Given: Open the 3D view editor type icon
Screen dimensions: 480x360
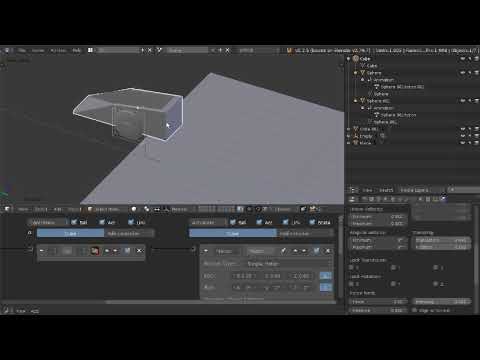Looking at the screenshot, I should pos(7,209).
